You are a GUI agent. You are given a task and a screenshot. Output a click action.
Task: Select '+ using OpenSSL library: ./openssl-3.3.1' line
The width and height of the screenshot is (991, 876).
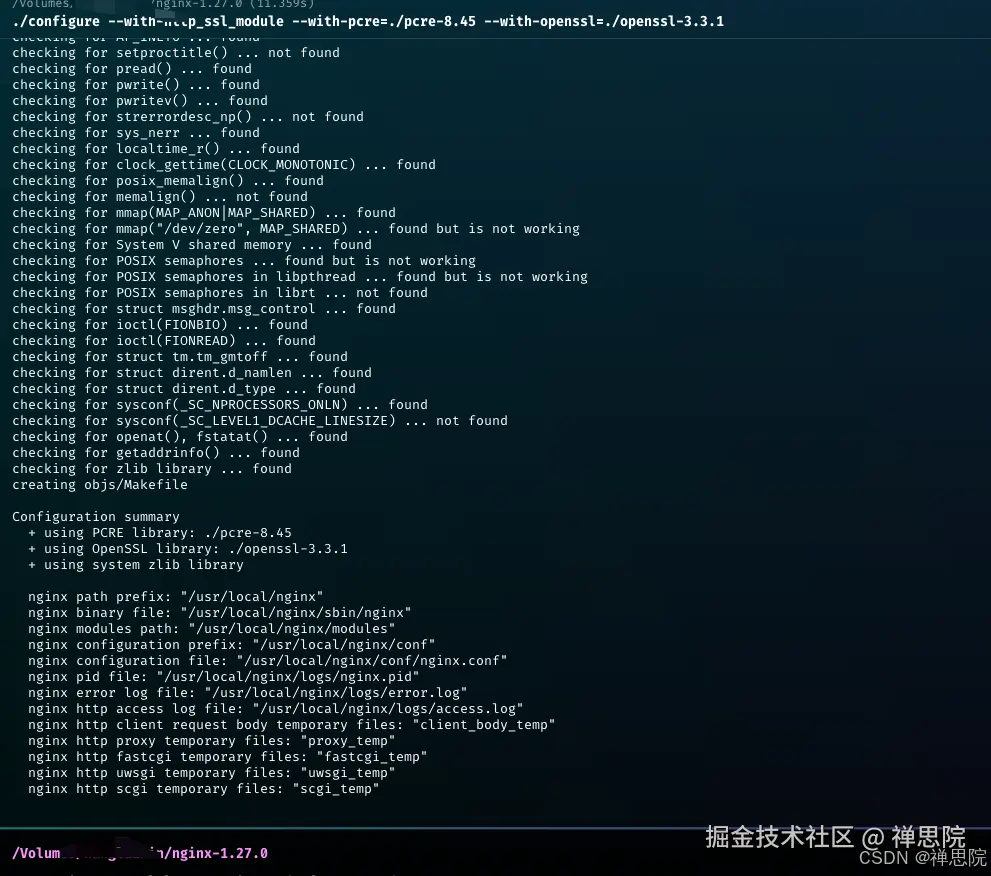[x=188, y=549]
